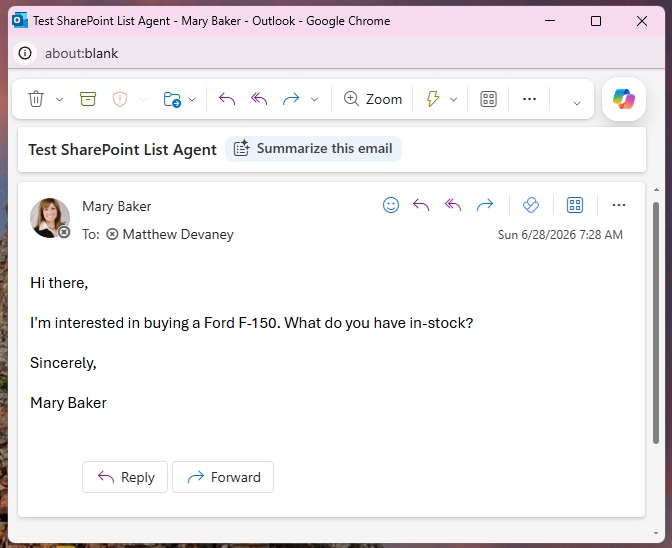The height and width of the screenshot is (548, 672).
Task: Expand the ribbon with the chevron at toolbar end
Action: click(577, 103)
